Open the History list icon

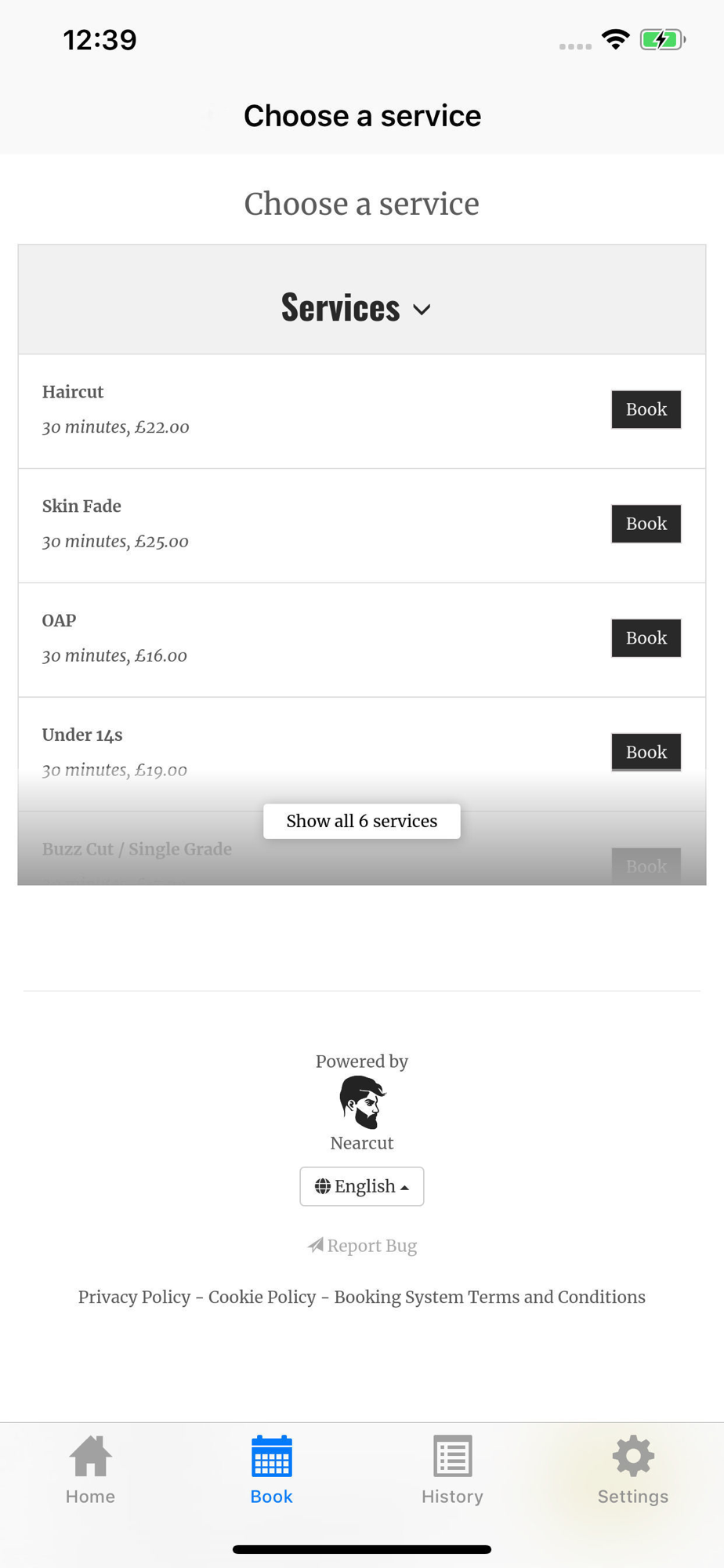point(452,1457)
